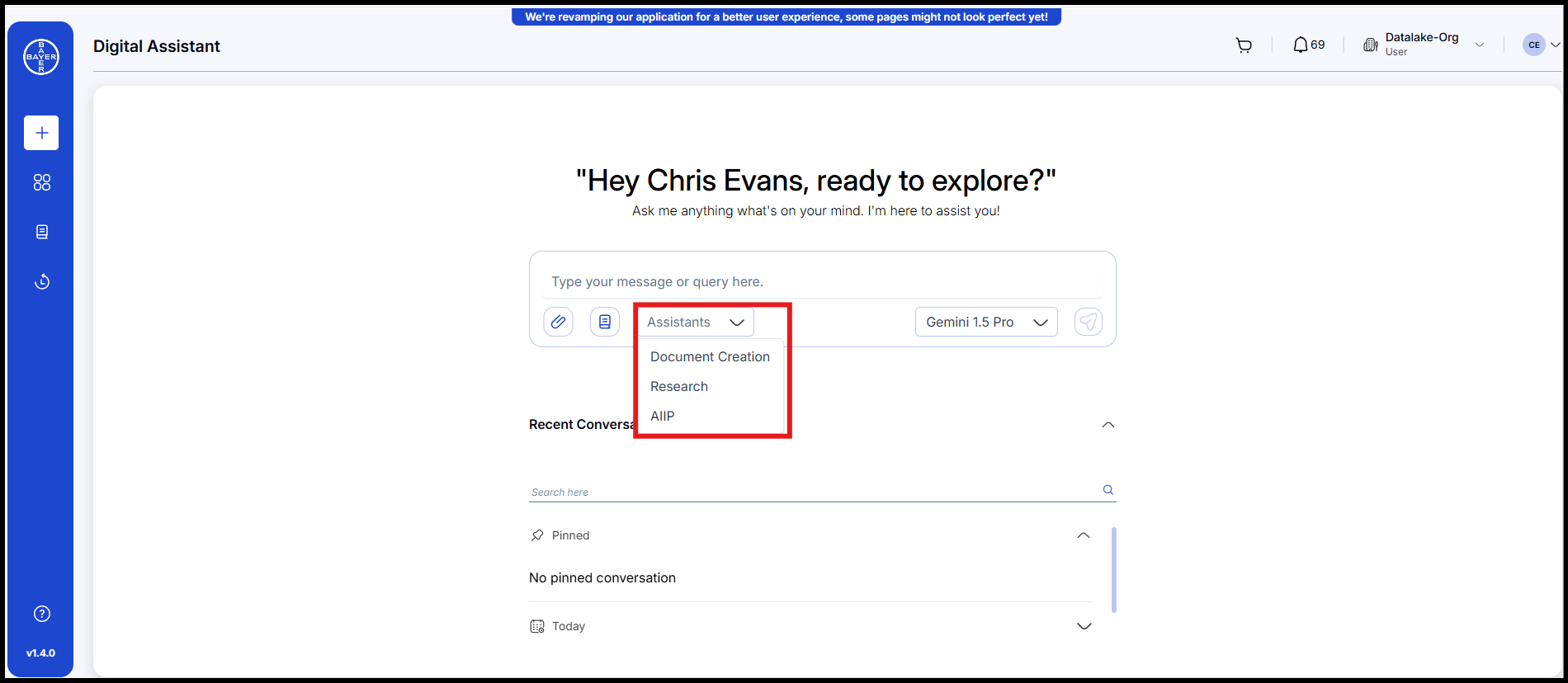Click the Digital Assistant page title
Screen dimensions: 1568x683
point(157,46)
